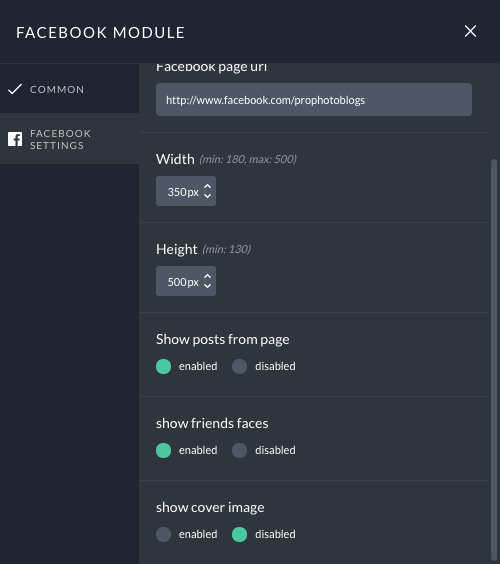
Task: Click the Facebook logo icon in sidebar
Action: 15,139
